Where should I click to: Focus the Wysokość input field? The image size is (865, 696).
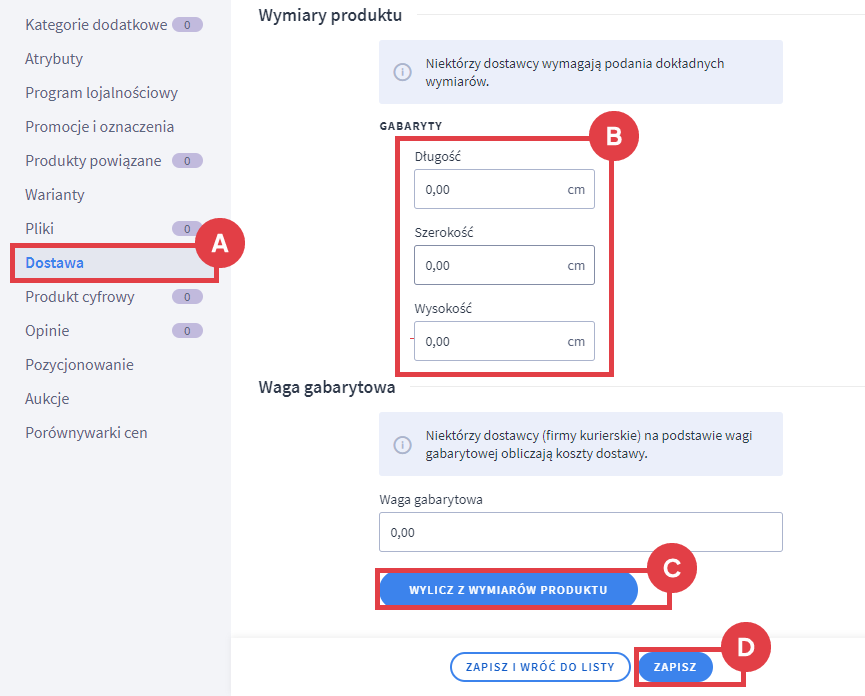point(504,341)
